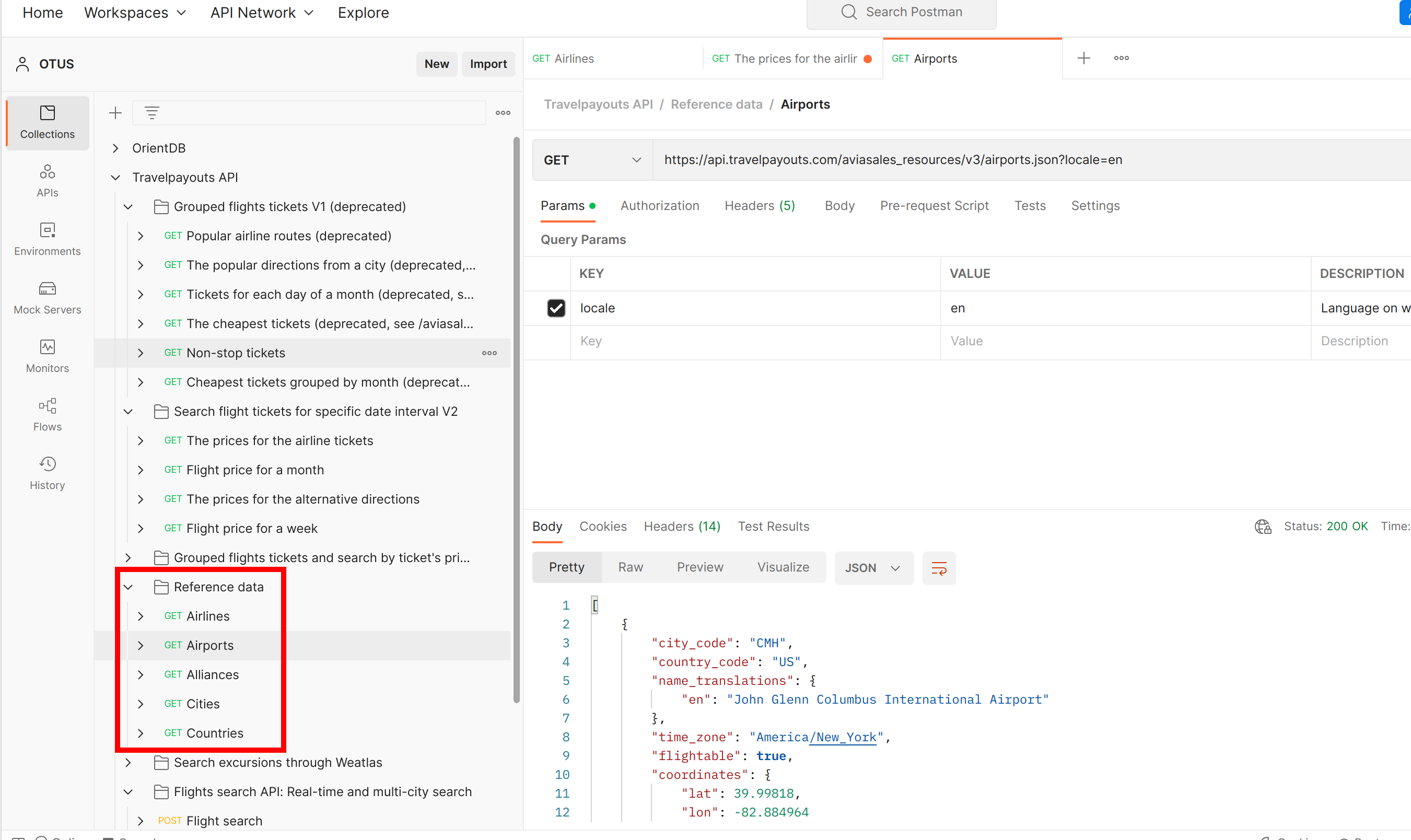Open the Environments sidebar panel
The width and height of the screenshot is (1411, 840).
(48, 239)
